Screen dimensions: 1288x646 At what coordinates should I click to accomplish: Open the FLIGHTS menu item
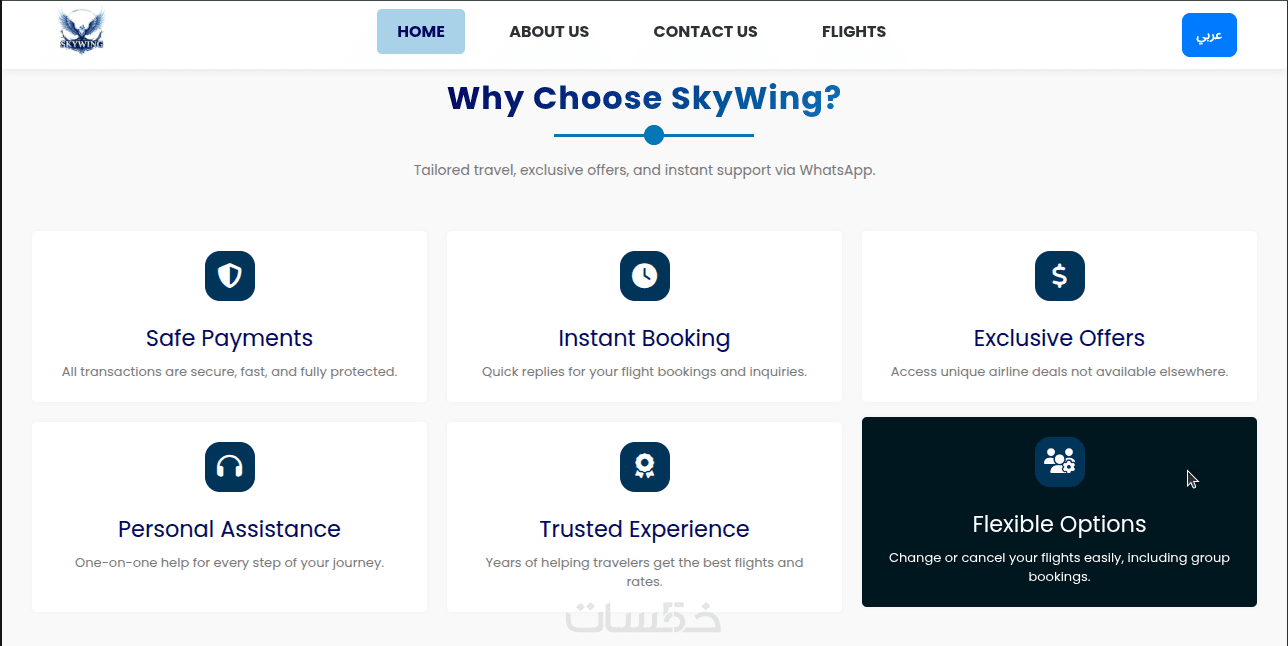point(854,32)
